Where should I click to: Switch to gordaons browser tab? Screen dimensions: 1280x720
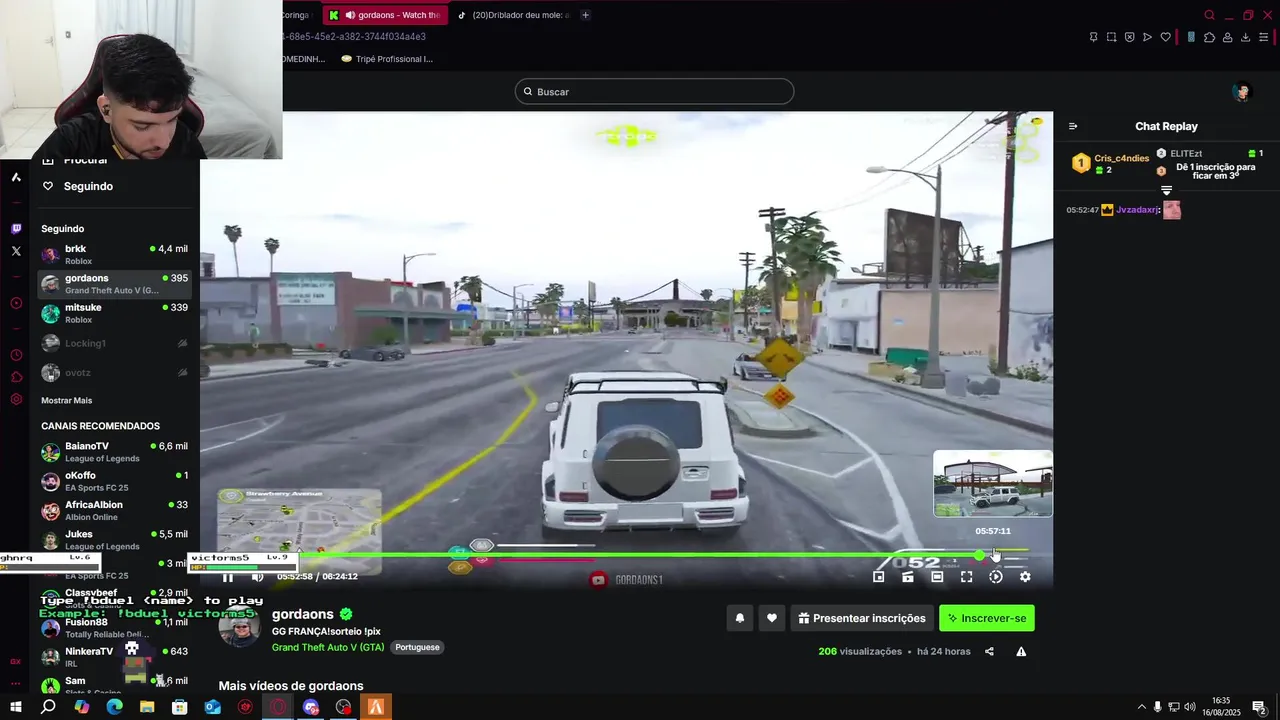(384, 15)
